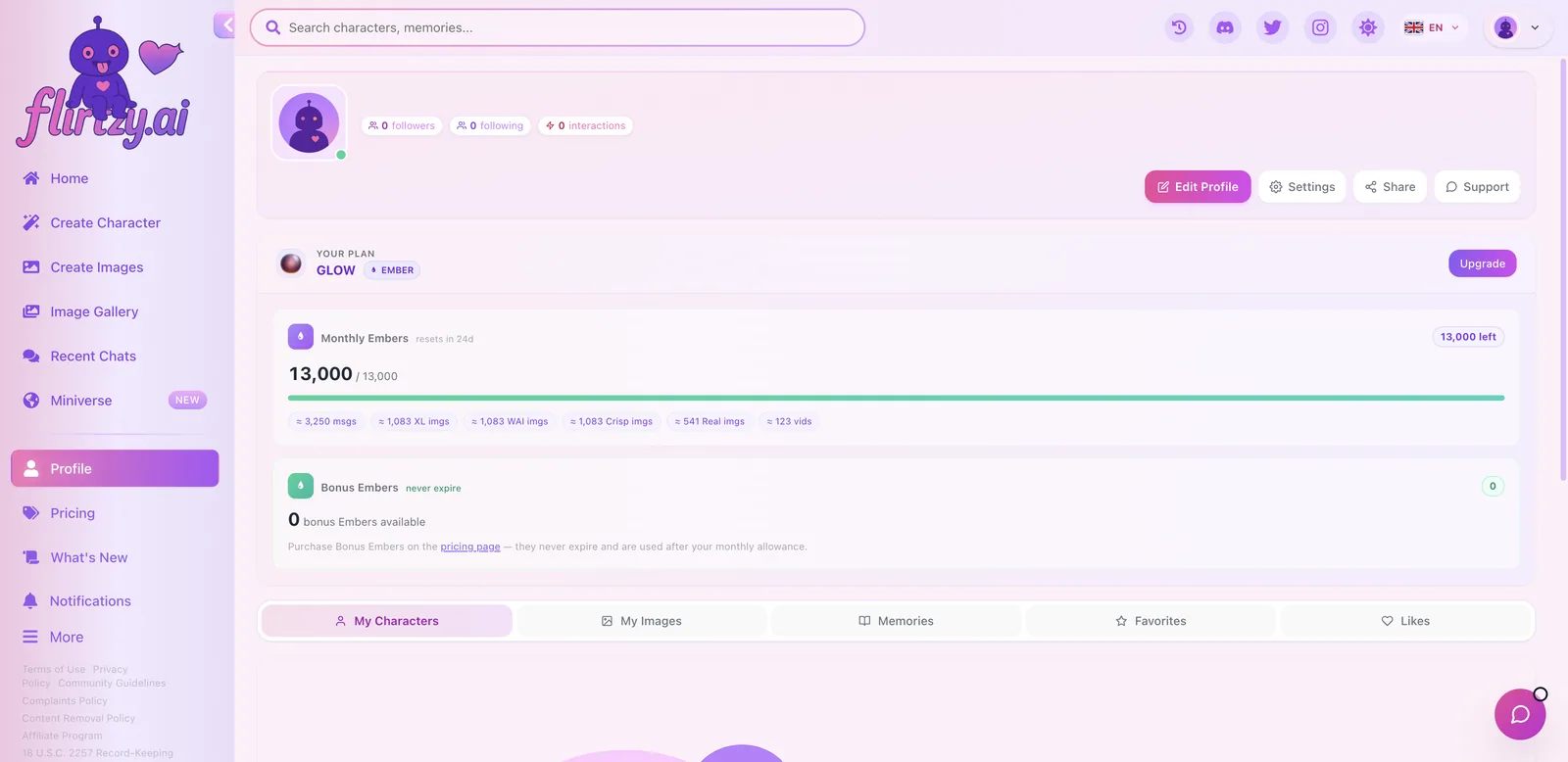This screenshot has height=762, width=1568.
Task: Click the ≈ 123 vids chip
Action: coord(789,421)
